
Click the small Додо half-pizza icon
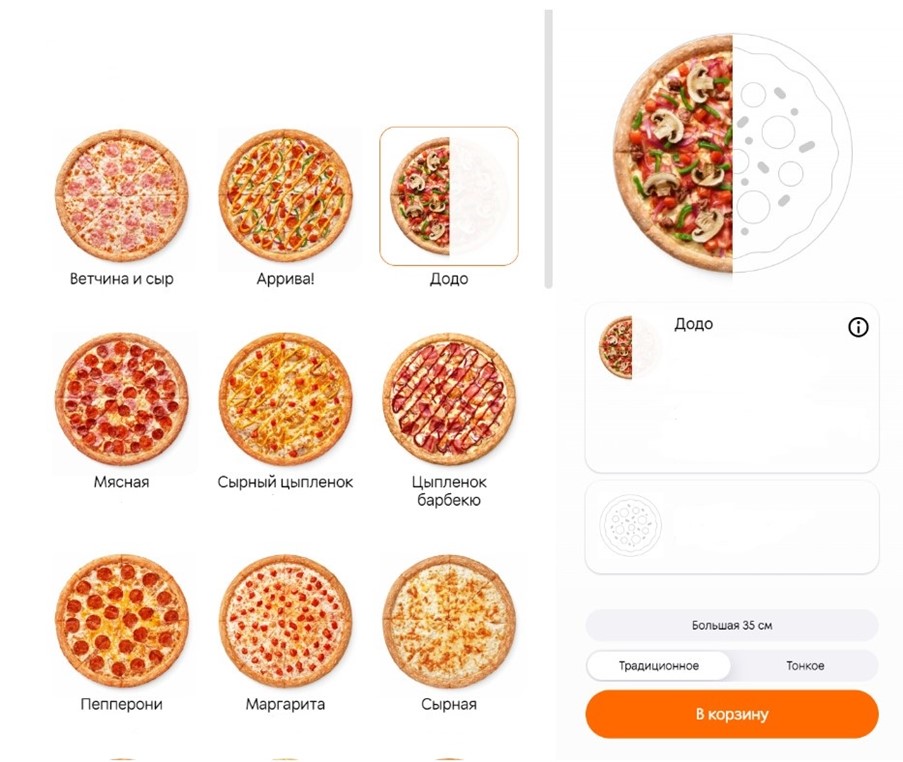616,347
